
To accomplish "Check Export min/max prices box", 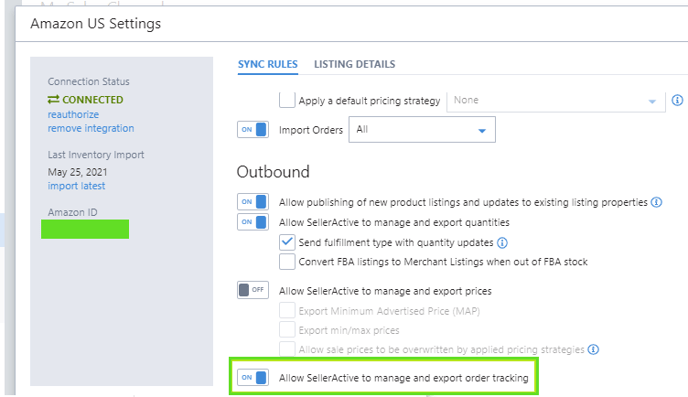I will point(287,330).
